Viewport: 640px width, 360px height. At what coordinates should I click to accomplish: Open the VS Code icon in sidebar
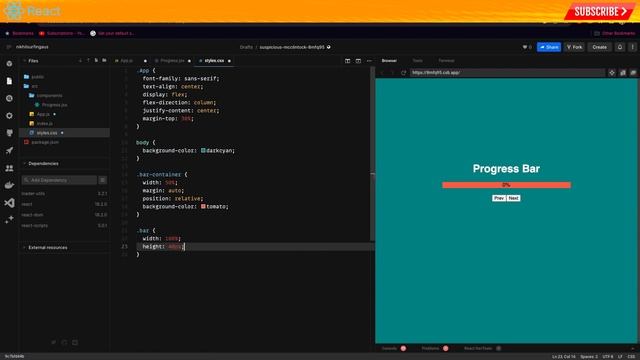tap(9, 203)
